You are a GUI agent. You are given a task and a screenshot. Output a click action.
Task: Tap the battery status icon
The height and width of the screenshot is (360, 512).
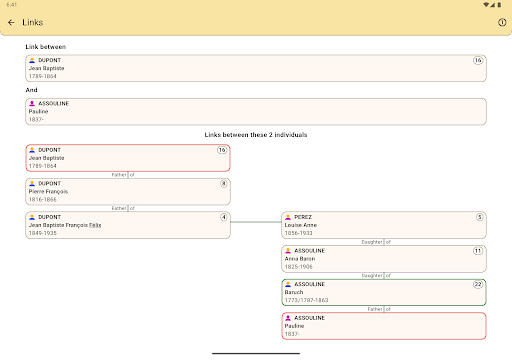(x=499, y=5)
